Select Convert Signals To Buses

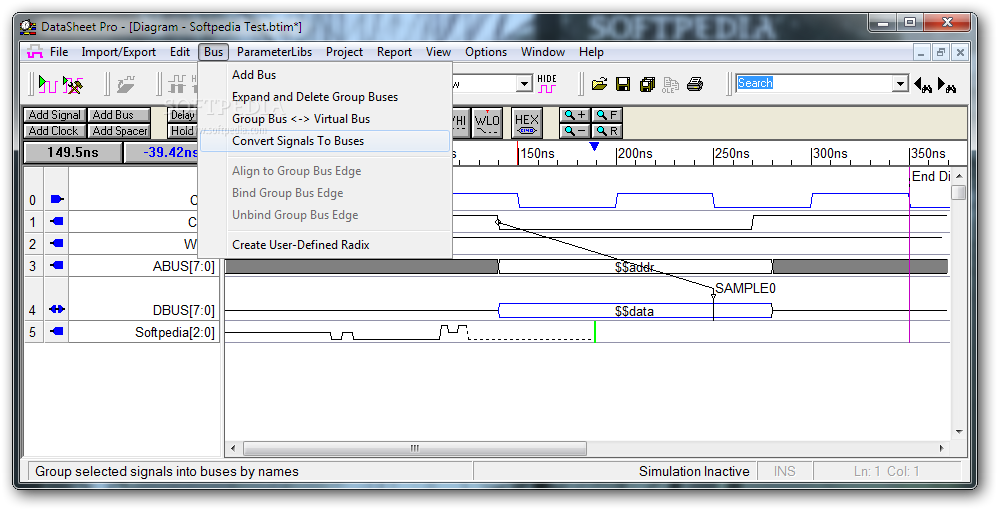[x=325, y=141]
